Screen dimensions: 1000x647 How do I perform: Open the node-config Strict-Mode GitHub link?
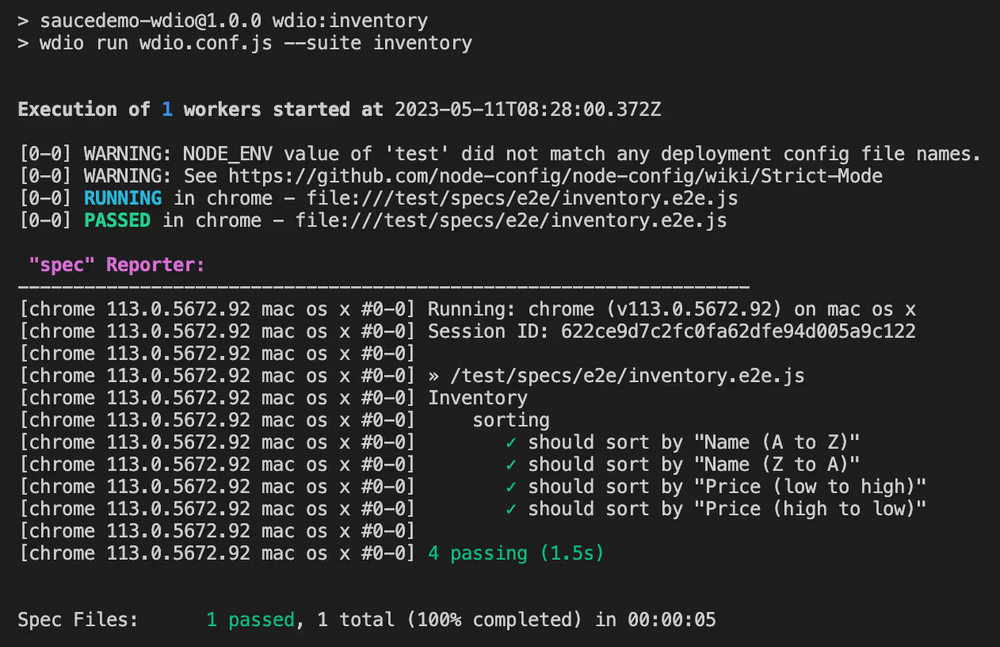point(555,176)
